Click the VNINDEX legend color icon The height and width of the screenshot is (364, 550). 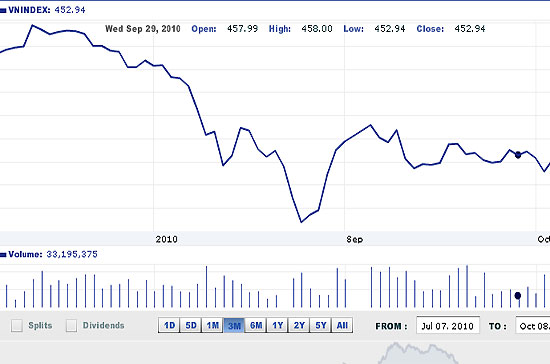click(x=3, y=11)
